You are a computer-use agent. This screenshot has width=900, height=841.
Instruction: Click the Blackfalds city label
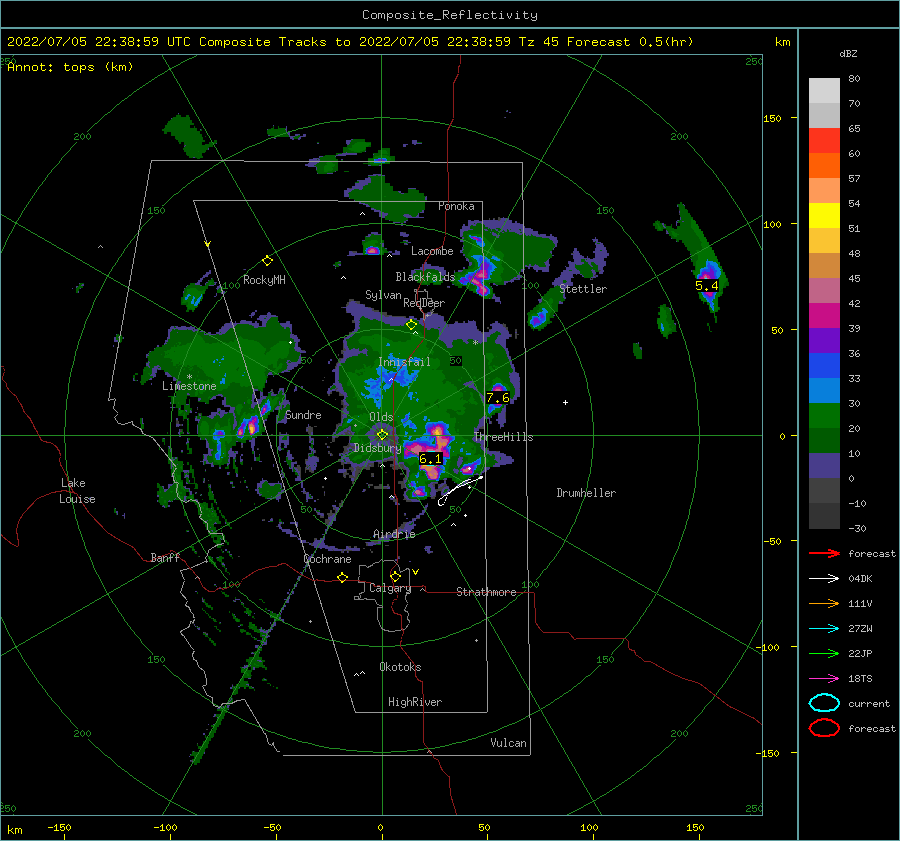coord(425,277)
